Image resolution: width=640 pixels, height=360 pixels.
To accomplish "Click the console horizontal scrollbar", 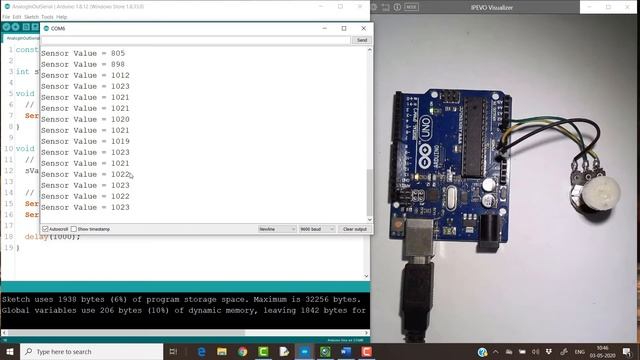I will point(127,333).
